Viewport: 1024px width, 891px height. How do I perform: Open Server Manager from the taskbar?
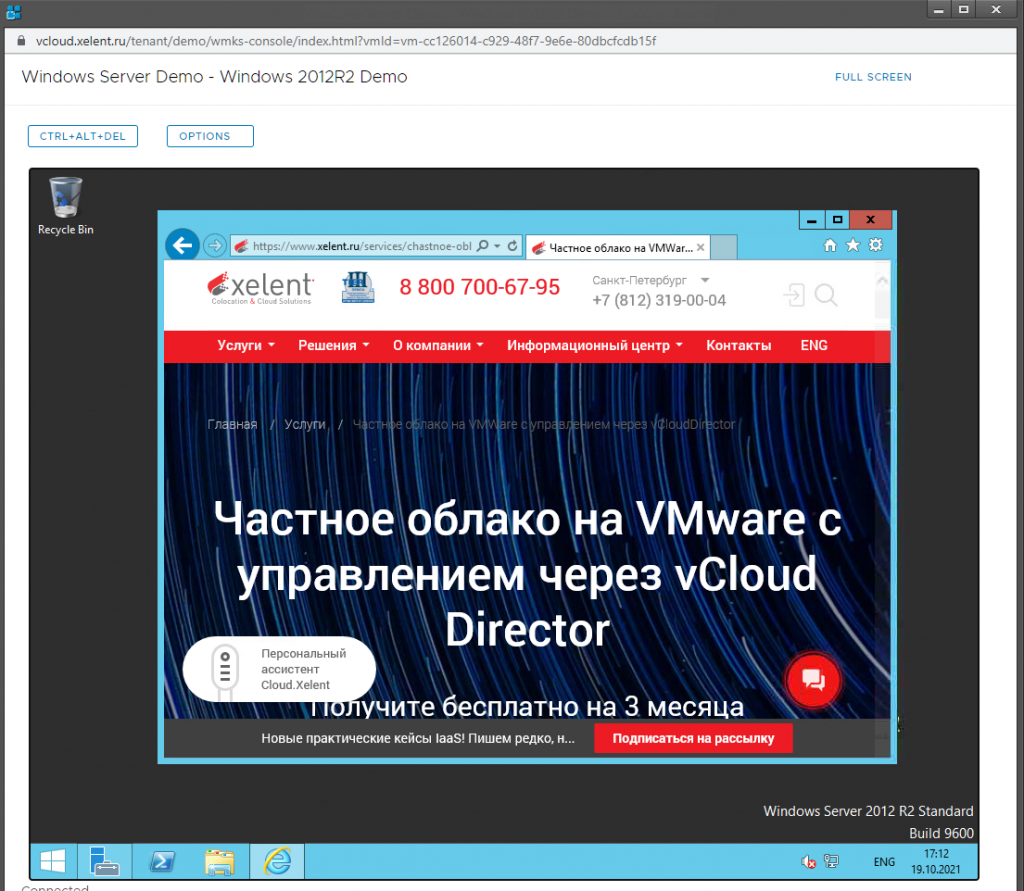[x=104, y=861]
